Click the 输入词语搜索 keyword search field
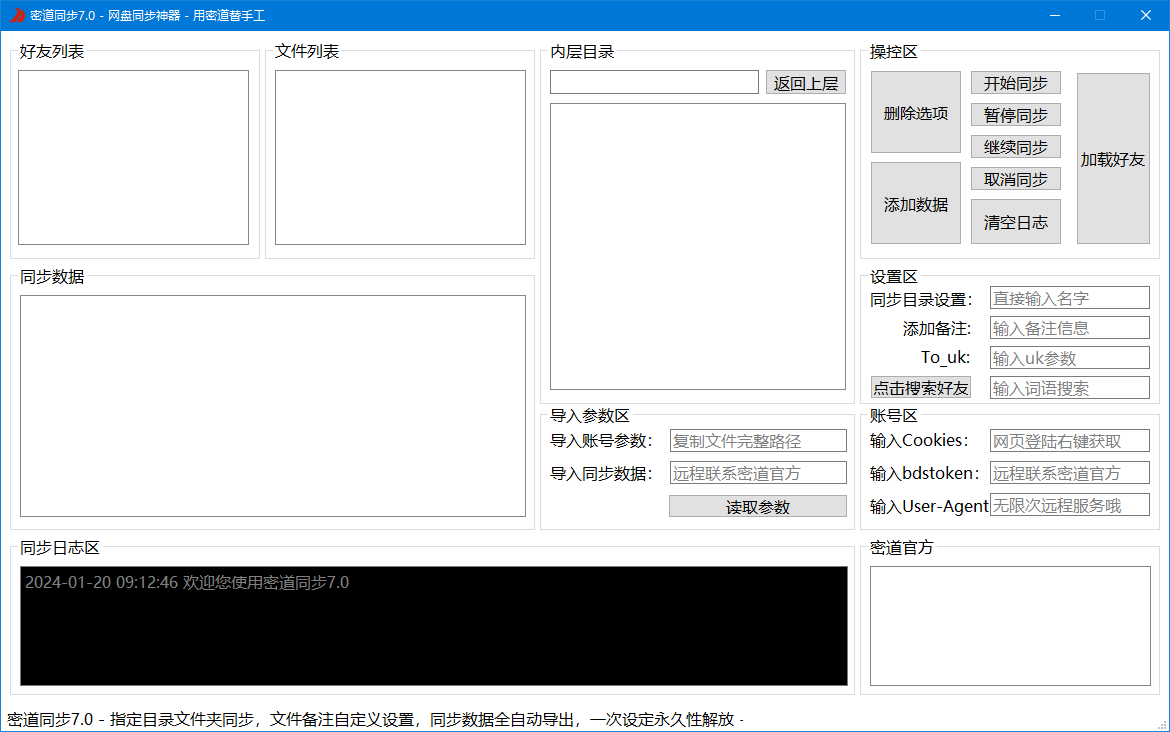The image size is (1170, 732). pos(1069,387)
